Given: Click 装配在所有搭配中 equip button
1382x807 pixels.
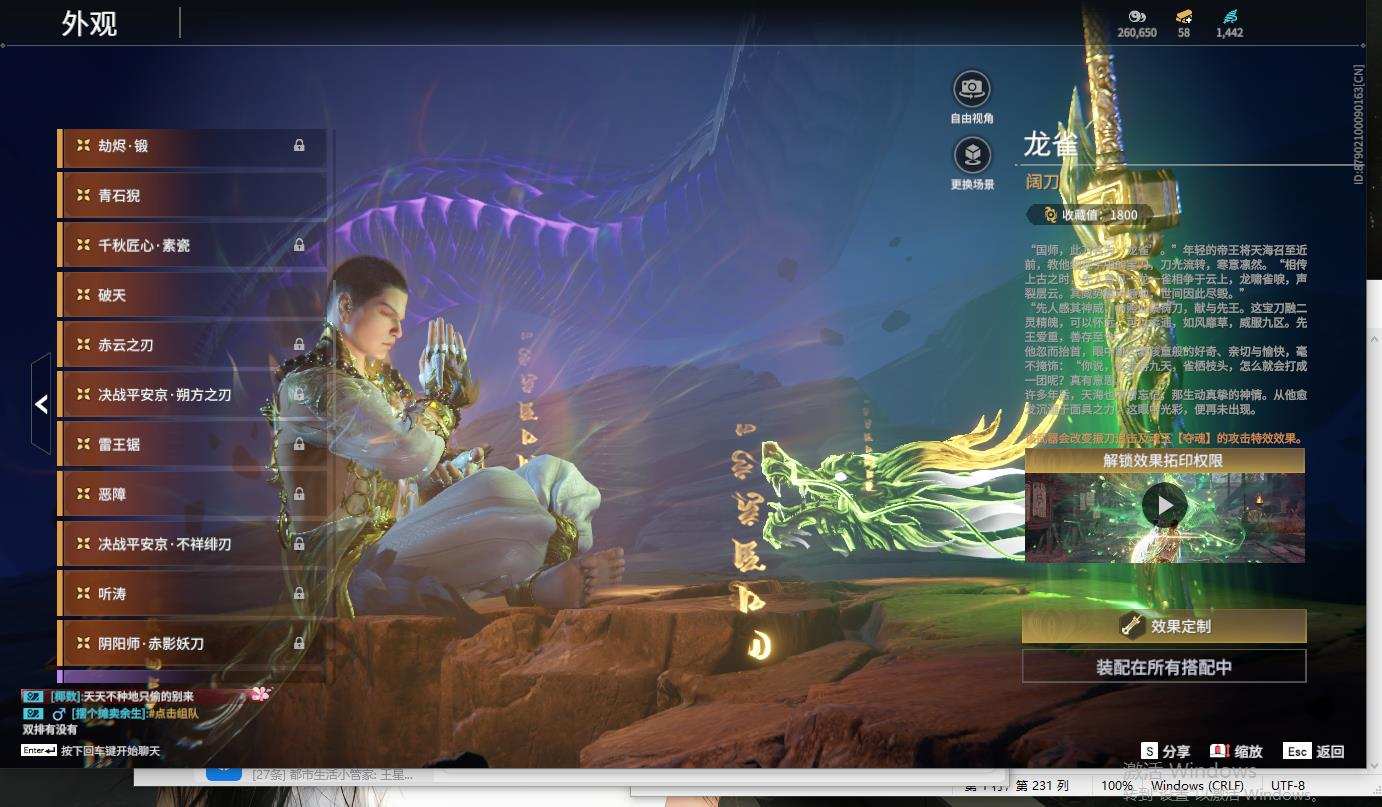Looking at the screenshot, I should tap(1164, 667).
